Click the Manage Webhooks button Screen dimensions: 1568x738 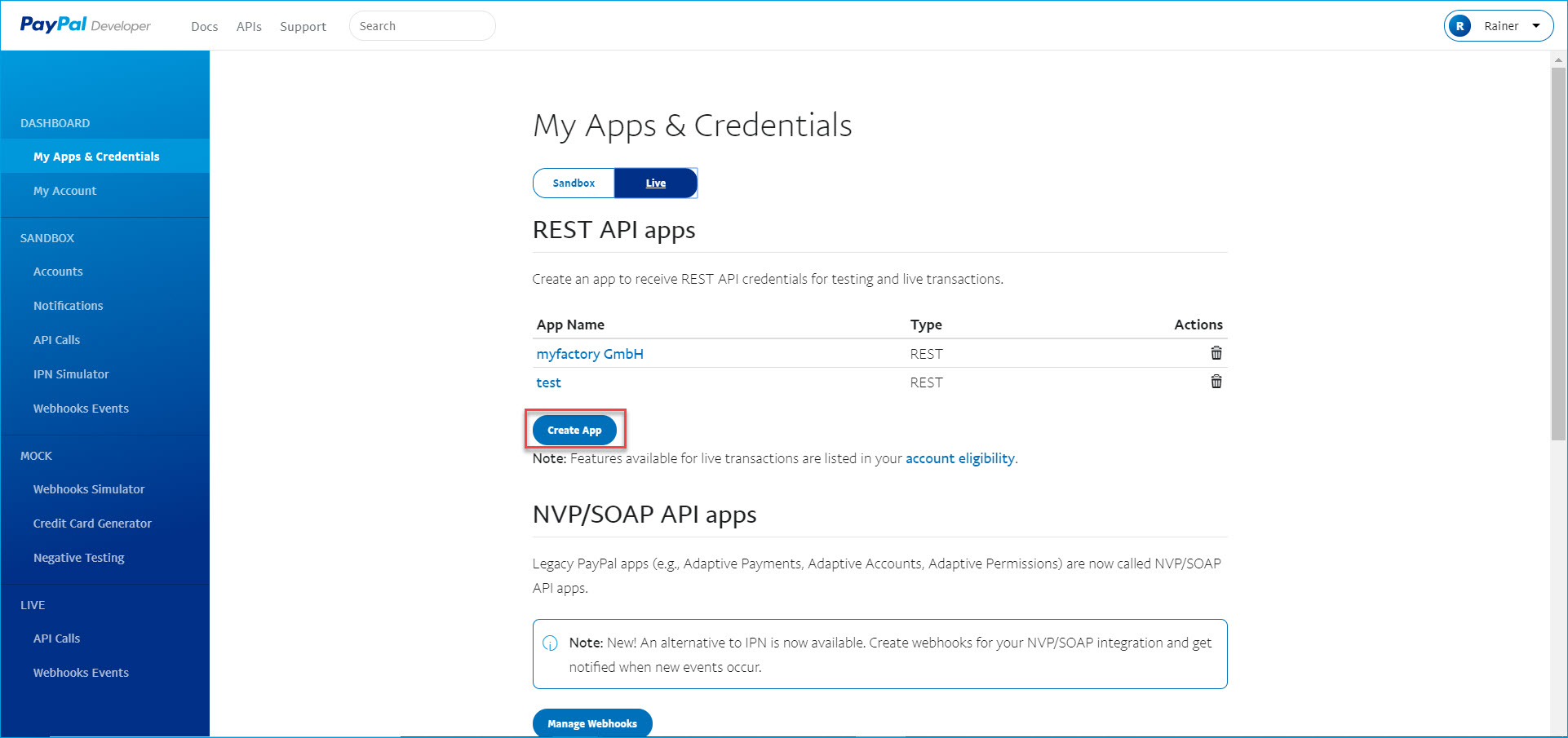coord(591,723)
